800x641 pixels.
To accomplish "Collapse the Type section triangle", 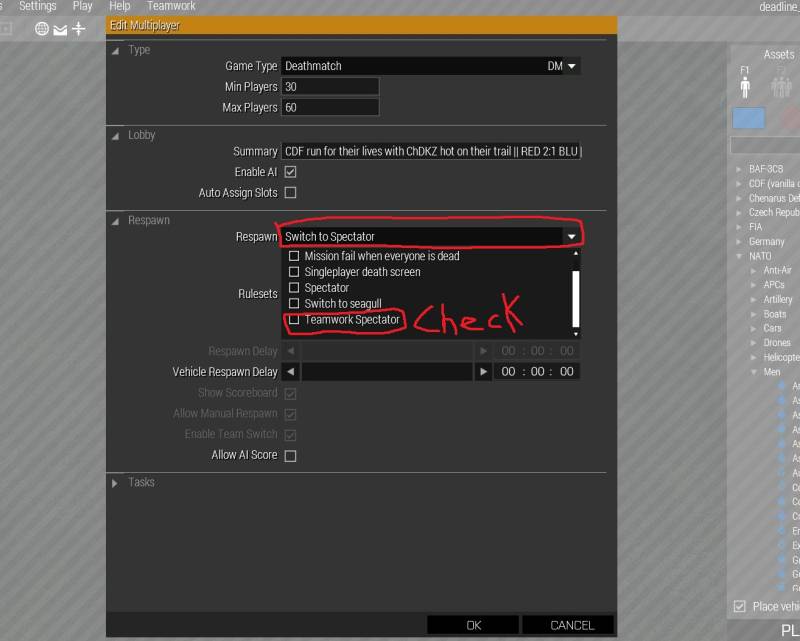I will 116,50.
